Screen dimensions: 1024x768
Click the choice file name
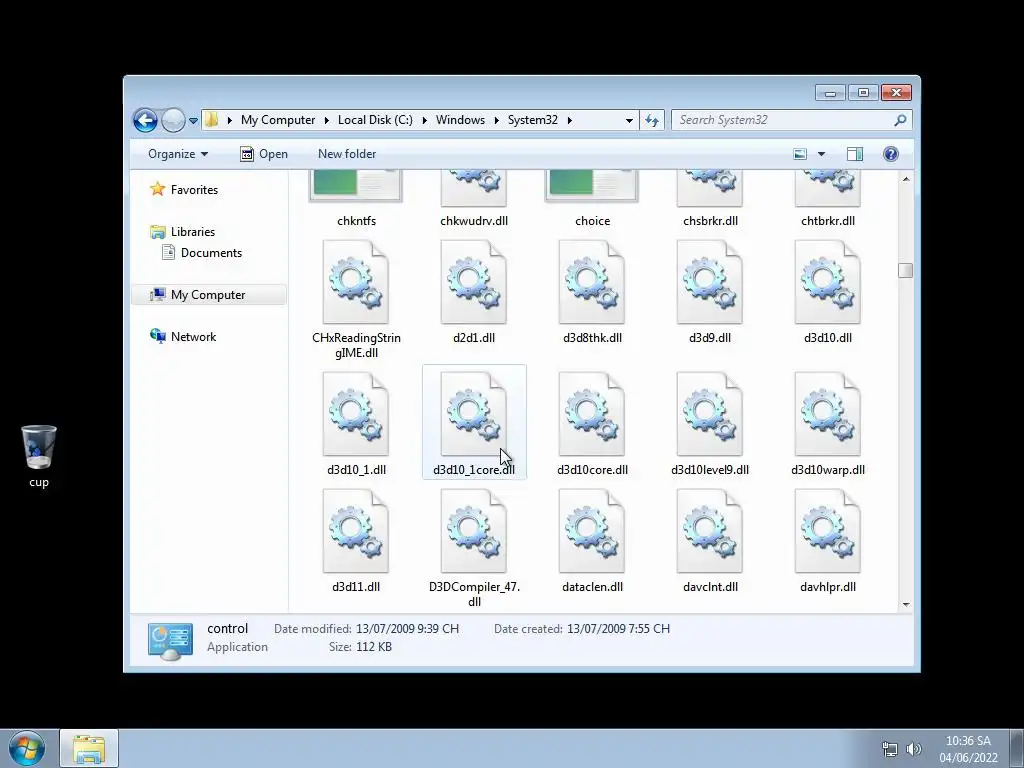592,221
